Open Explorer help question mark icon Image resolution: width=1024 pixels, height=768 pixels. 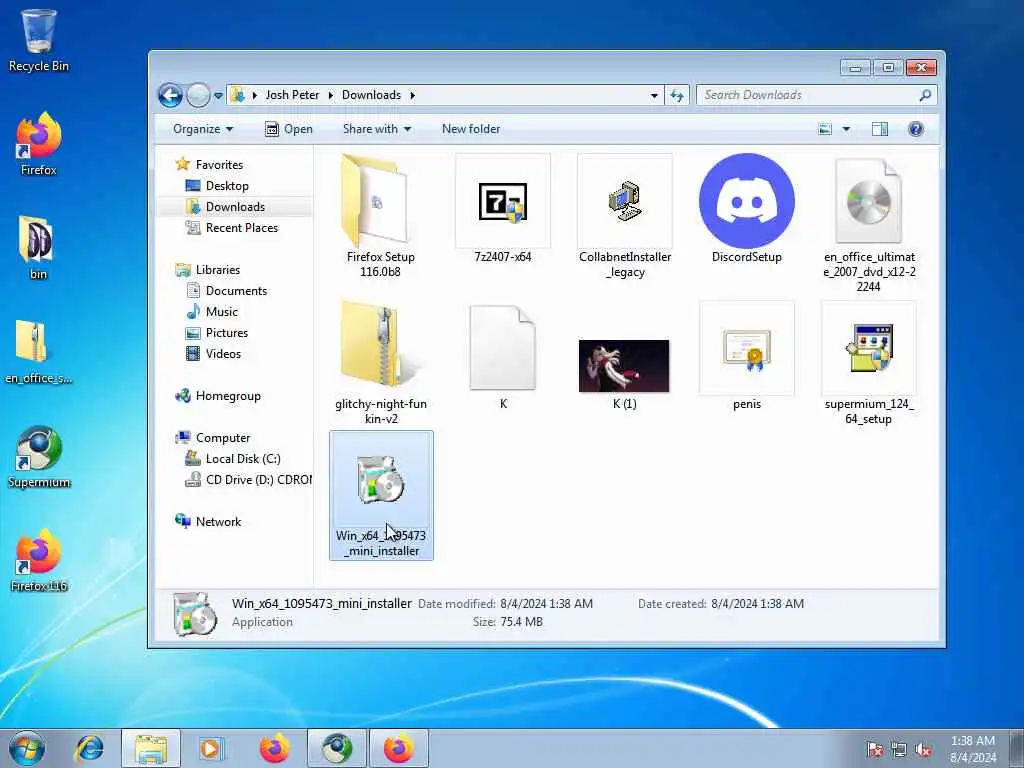coord(916,129)
